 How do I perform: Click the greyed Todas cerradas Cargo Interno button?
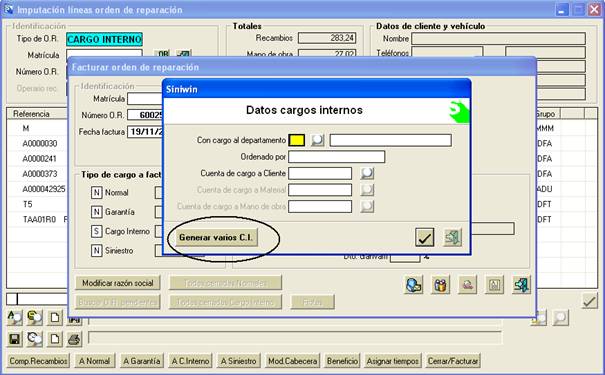[225, 302]
